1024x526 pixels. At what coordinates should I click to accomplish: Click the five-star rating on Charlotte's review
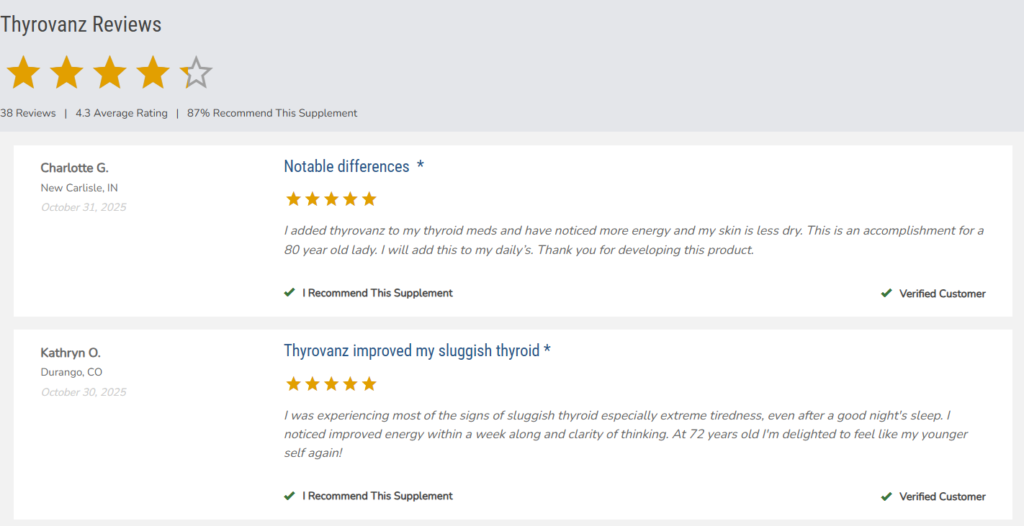331,199
